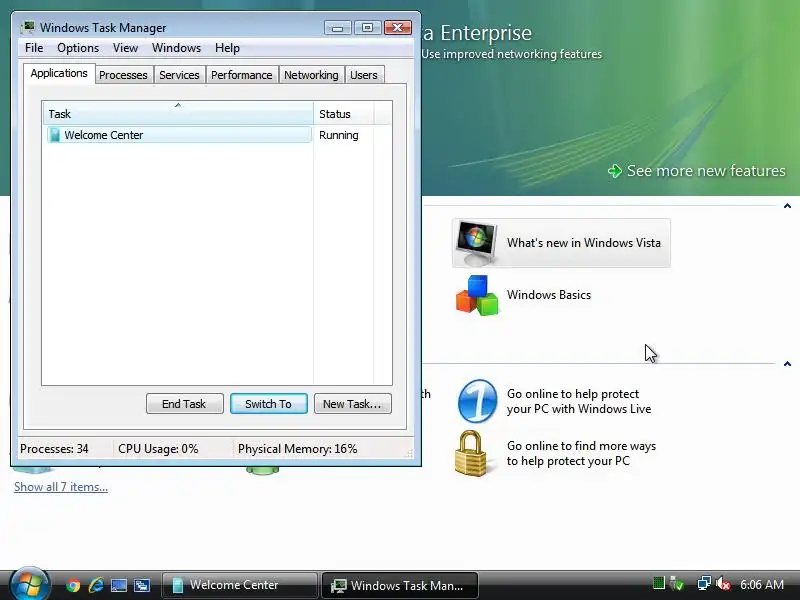Open the View menu
The width and height of the screenshot is (800, 600).
[125, 48]
